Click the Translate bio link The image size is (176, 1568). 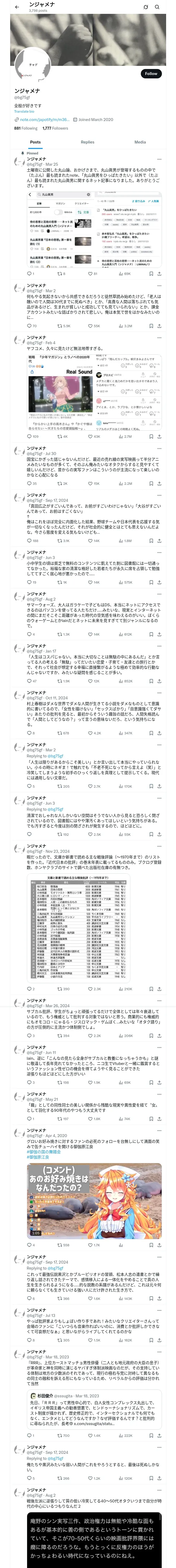pyautogui.click(x=24, y=111)
